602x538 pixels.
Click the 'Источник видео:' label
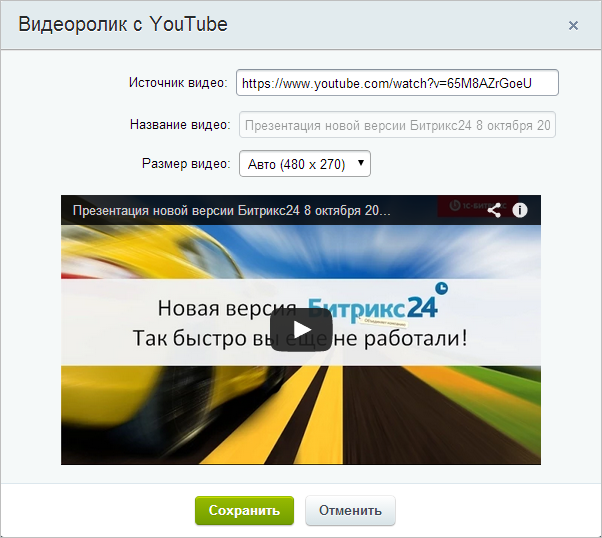click(x=178, y=83)
